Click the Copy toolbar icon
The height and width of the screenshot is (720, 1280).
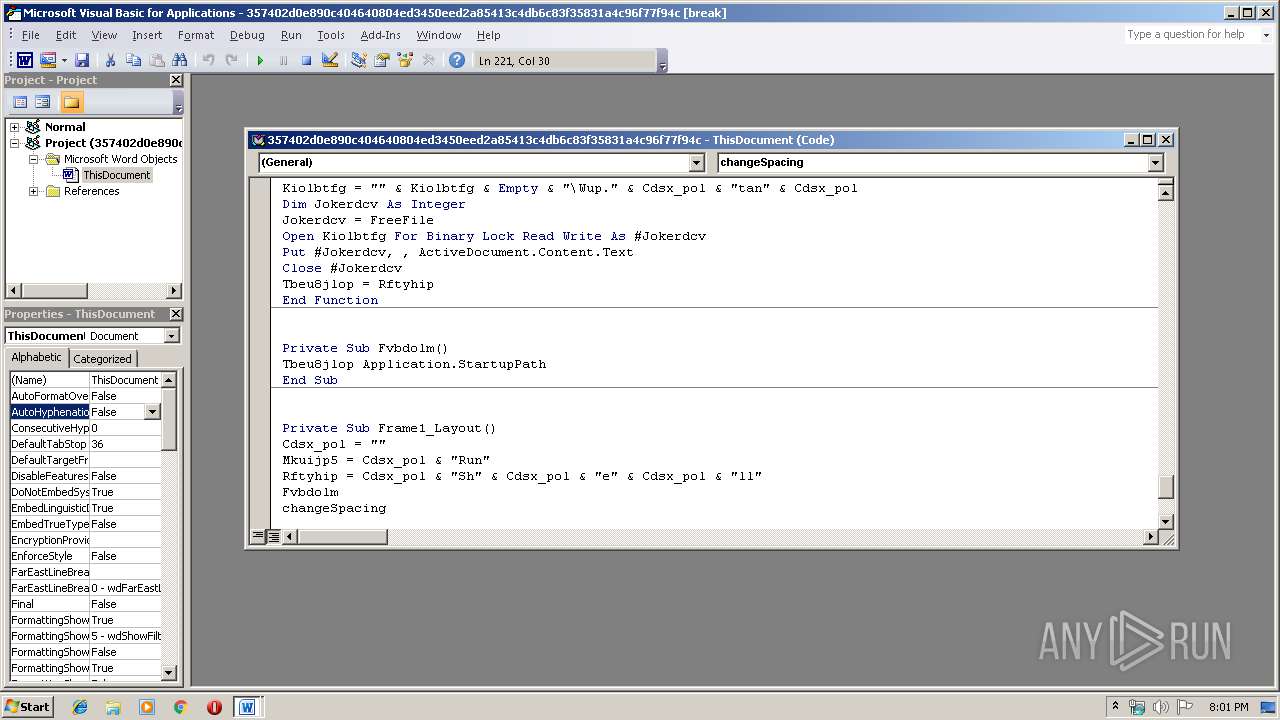[x=133, y=61]
